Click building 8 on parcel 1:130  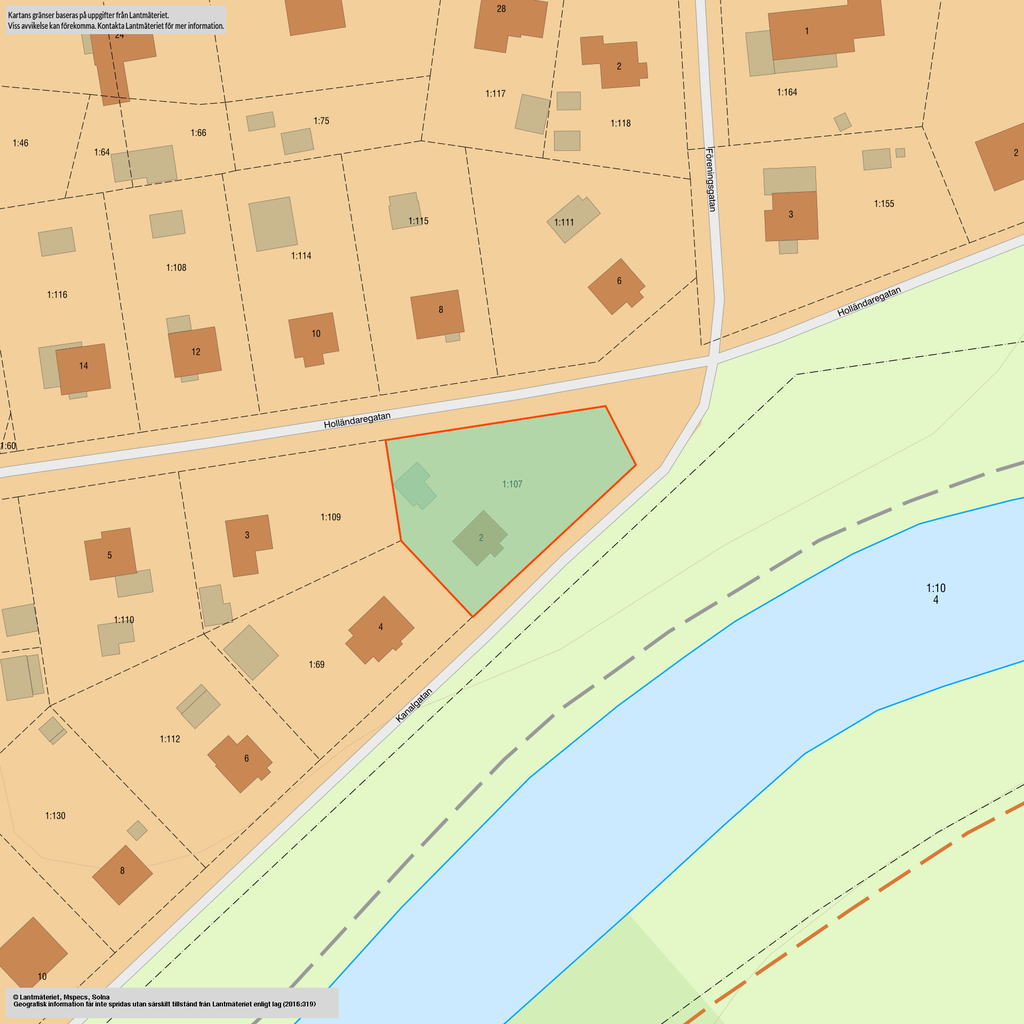[x=122, y=871]
